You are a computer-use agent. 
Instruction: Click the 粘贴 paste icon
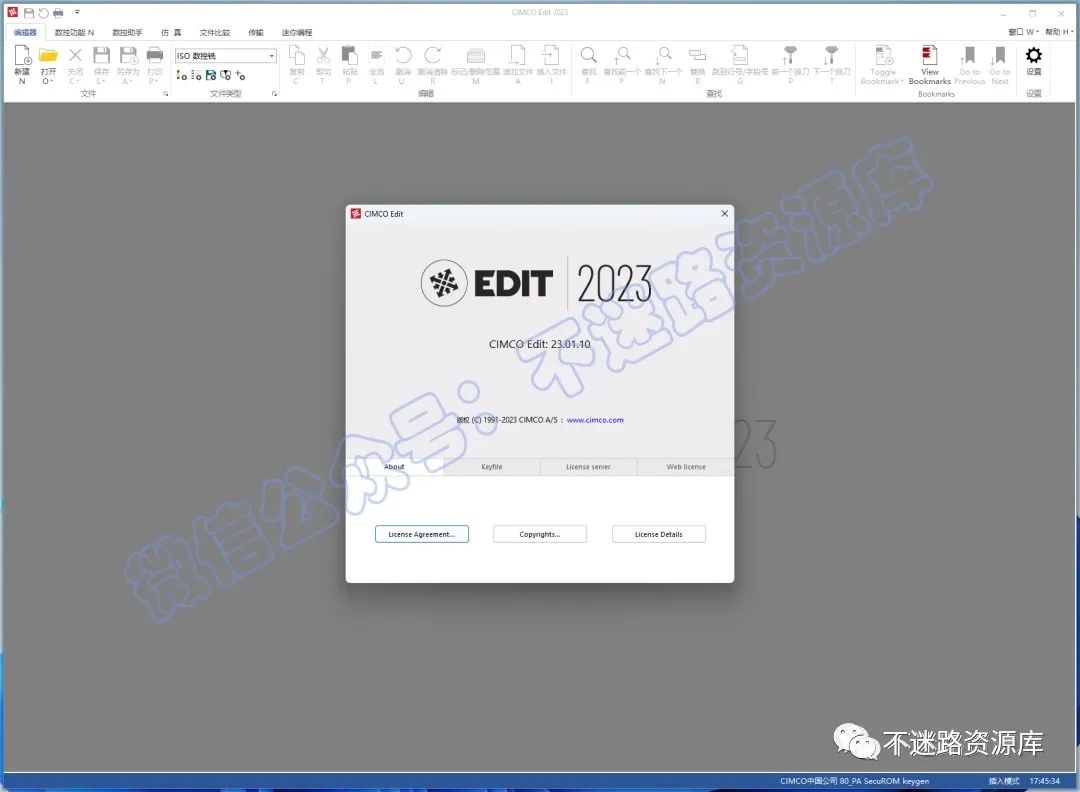350,56
